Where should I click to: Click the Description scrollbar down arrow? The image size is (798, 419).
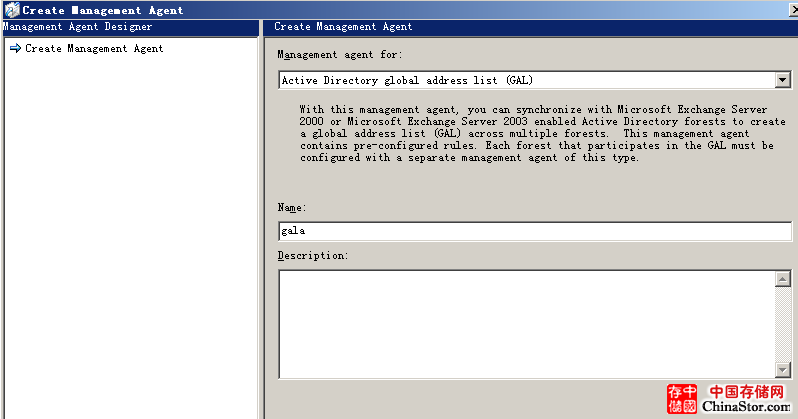[782, 369]
